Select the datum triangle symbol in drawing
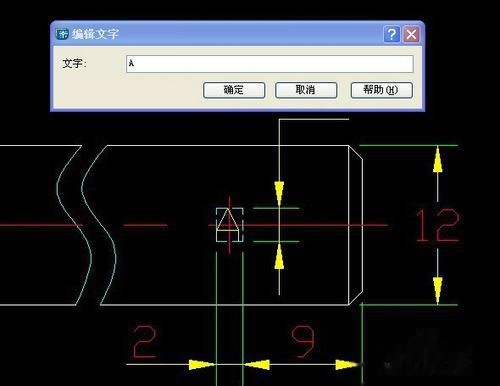The width and height of the screenshot is (500, 386). 229,225
